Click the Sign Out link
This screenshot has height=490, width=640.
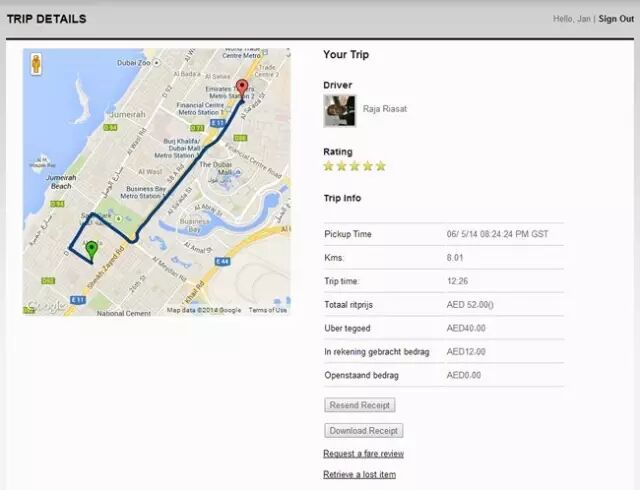click(x=616, y=19)
